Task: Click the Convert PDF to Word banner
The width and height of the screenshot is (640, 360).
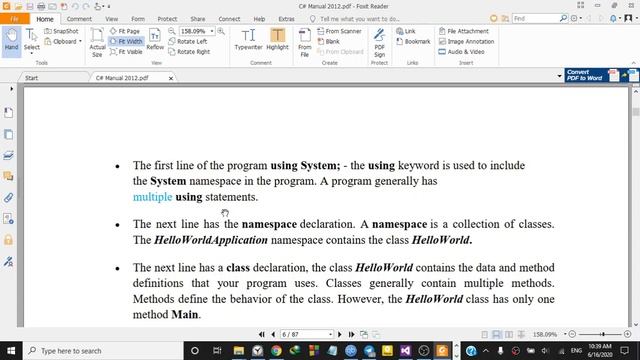Action: coord(602,75)
